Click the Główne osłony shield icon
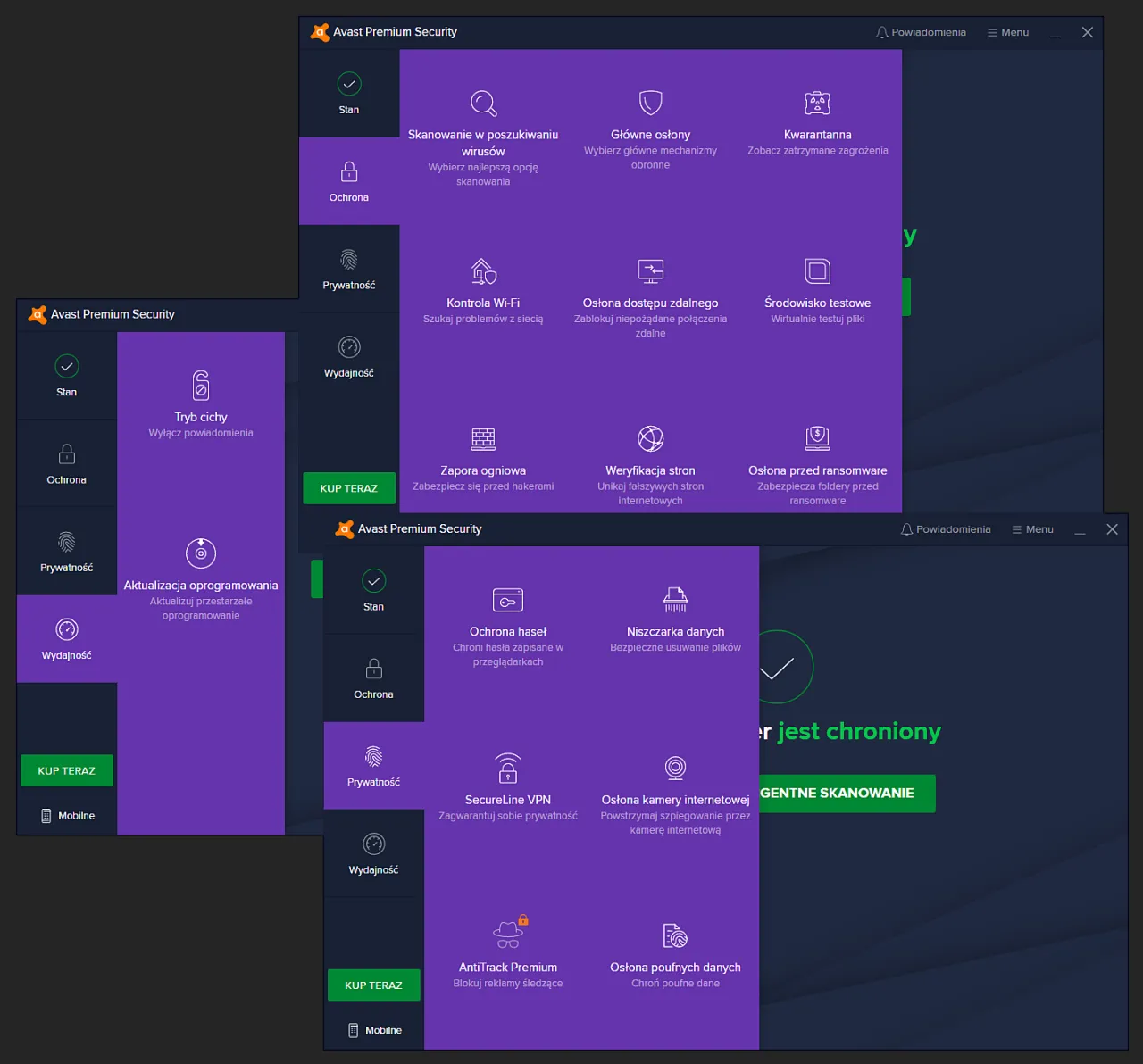This screenshot has width=1143, height=1064. [x=650, y=103]
